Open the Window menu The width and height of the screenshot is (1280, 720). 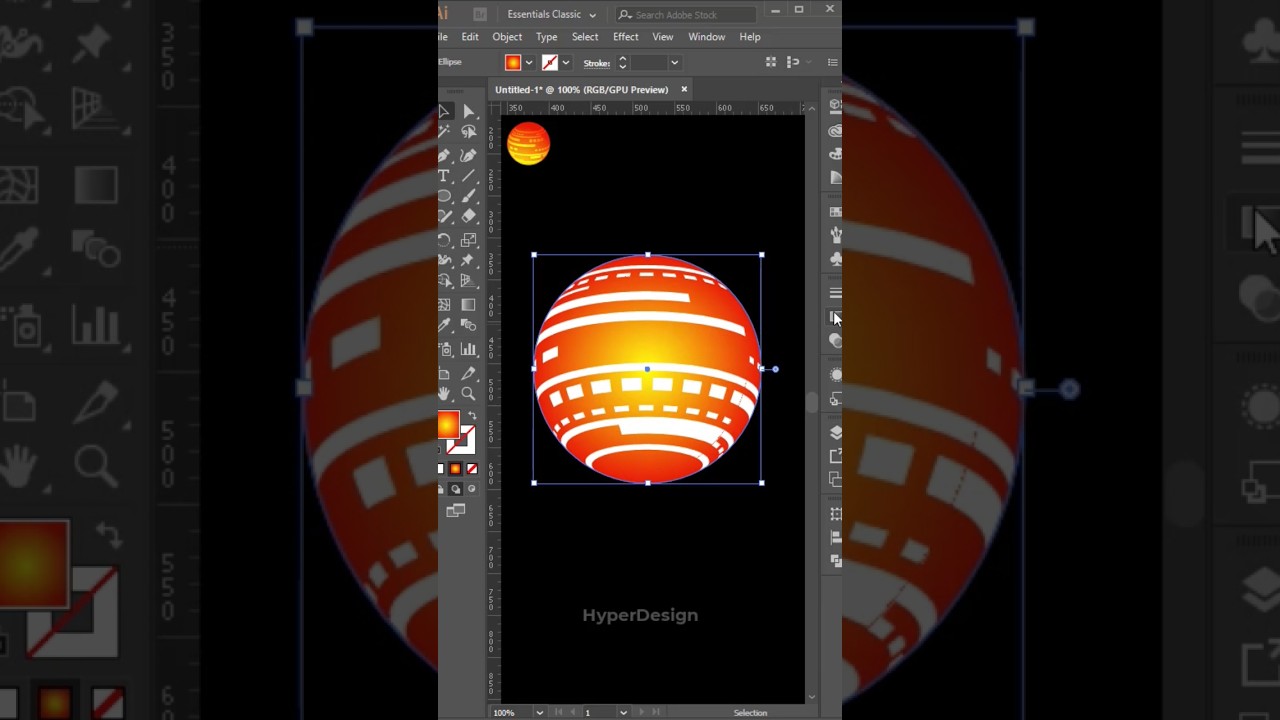point(707,37)
